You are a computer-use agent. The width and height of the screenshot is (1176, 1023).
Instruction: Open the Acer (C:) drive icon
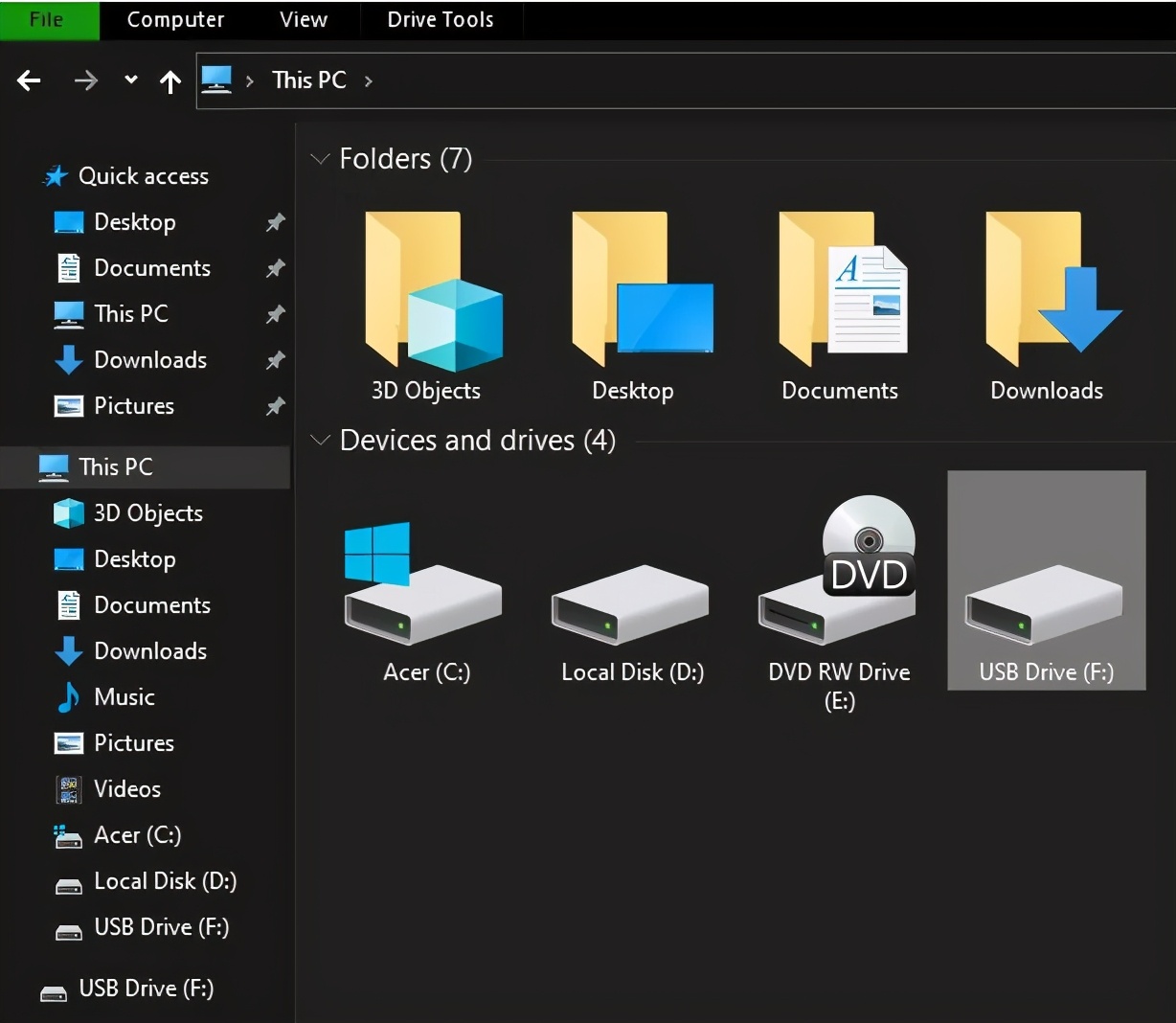point(424,599)
